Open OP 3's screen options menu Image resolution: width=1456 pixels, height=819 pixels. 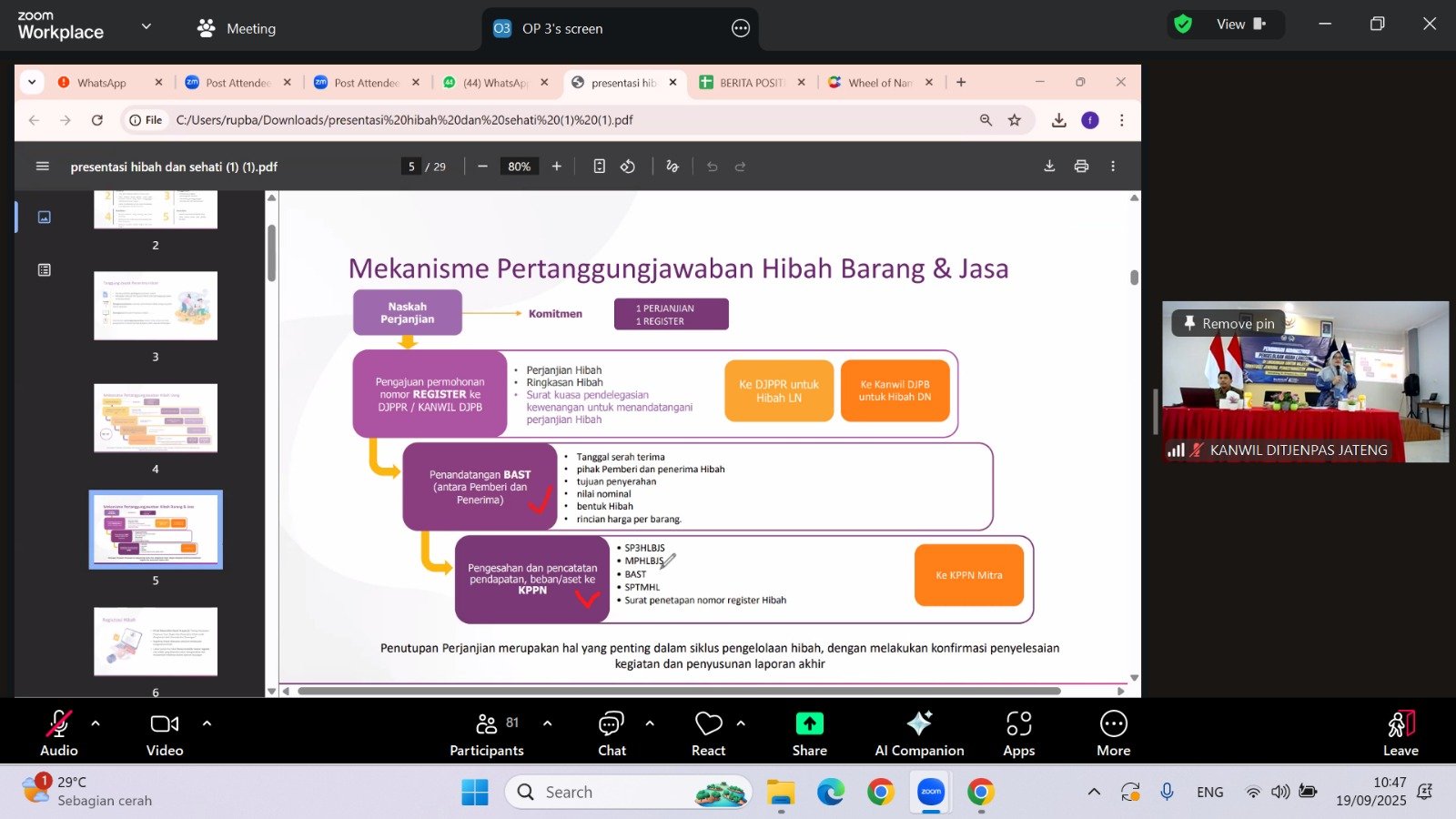point(741,28)
